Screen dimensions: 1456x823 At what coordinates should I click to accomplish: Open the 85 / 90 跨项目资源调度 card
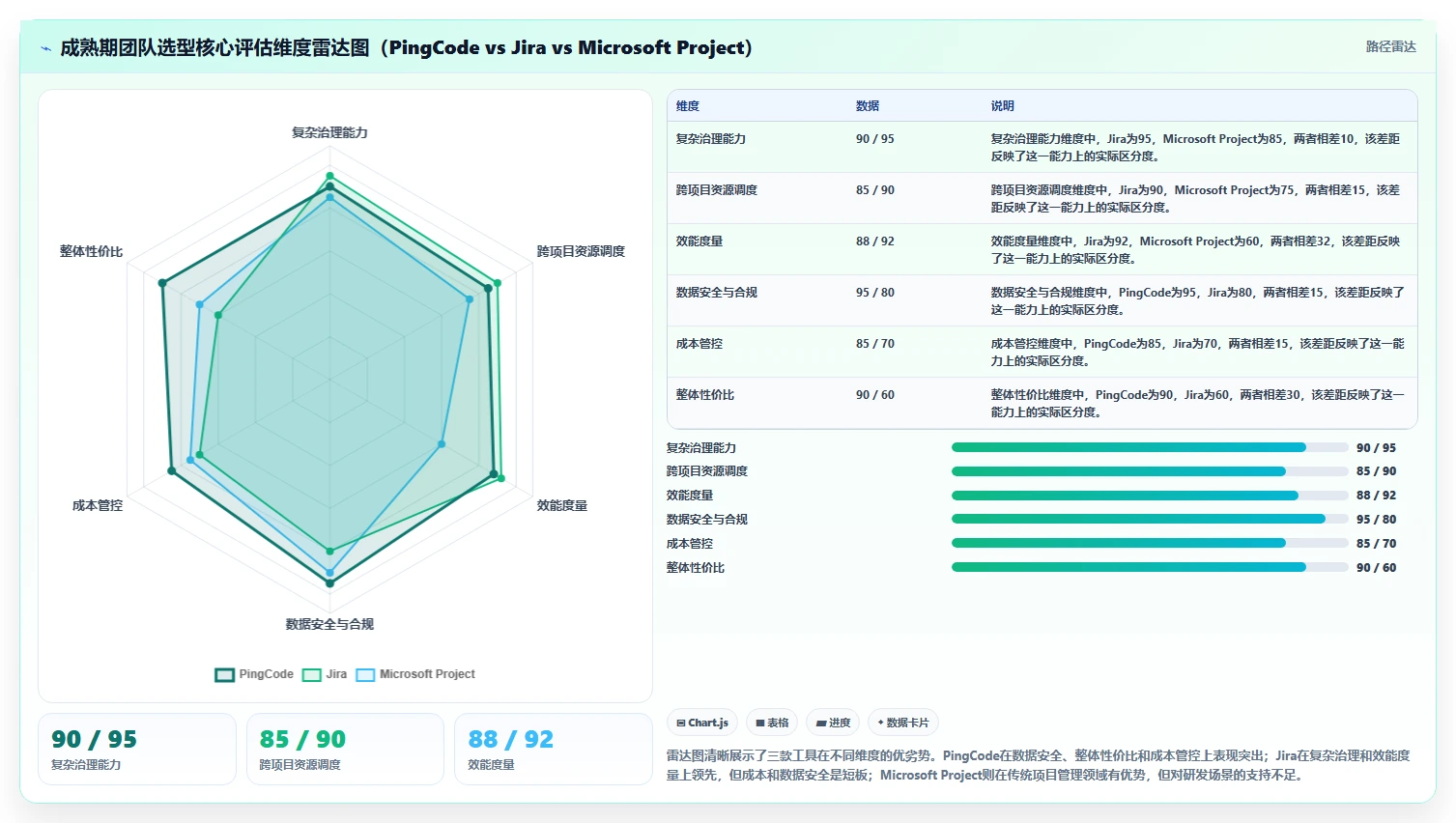[346, 750]
